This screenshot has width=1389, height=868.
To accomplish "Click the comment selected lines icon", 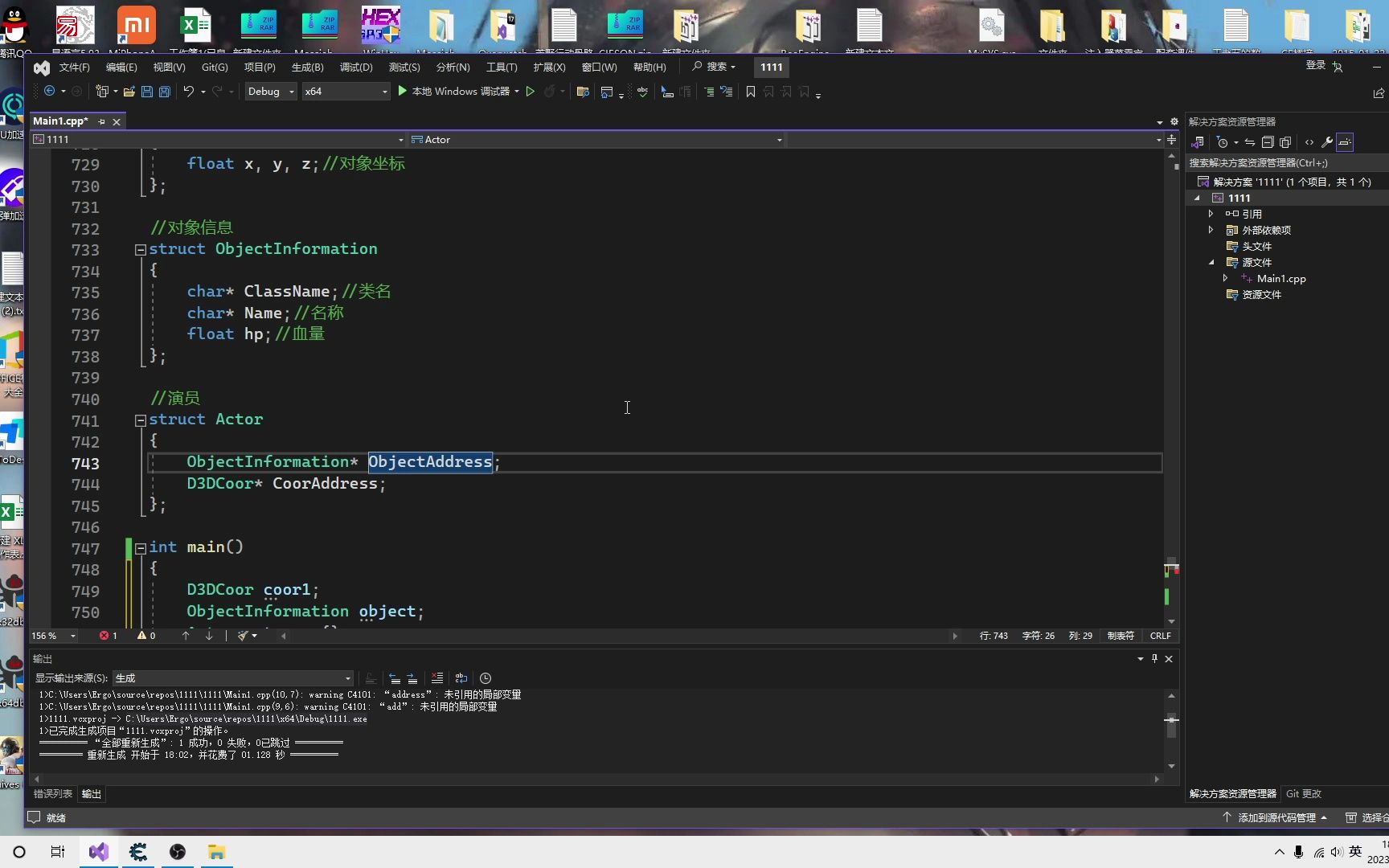I will tap(709, 92).
